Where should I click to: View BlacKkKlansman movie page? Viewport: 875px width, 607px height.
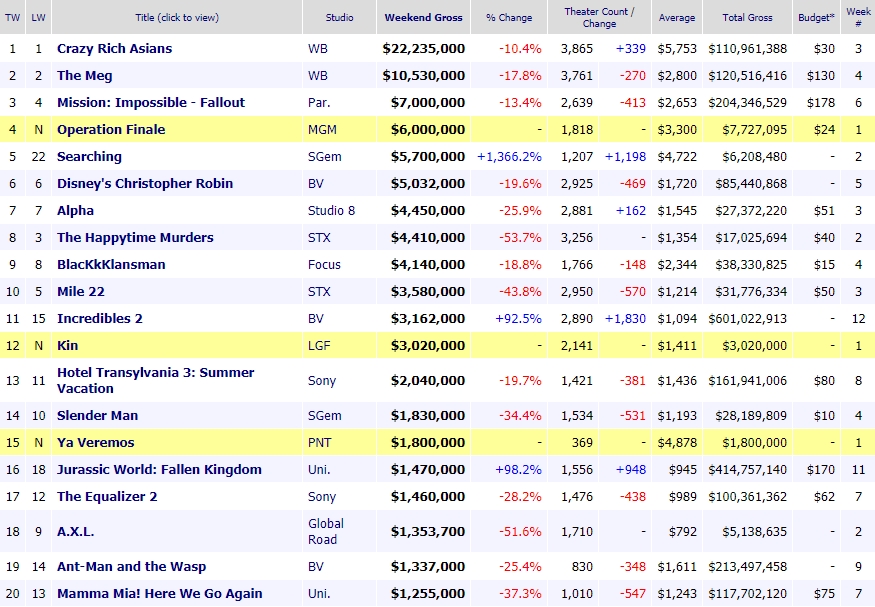(111, 264)
